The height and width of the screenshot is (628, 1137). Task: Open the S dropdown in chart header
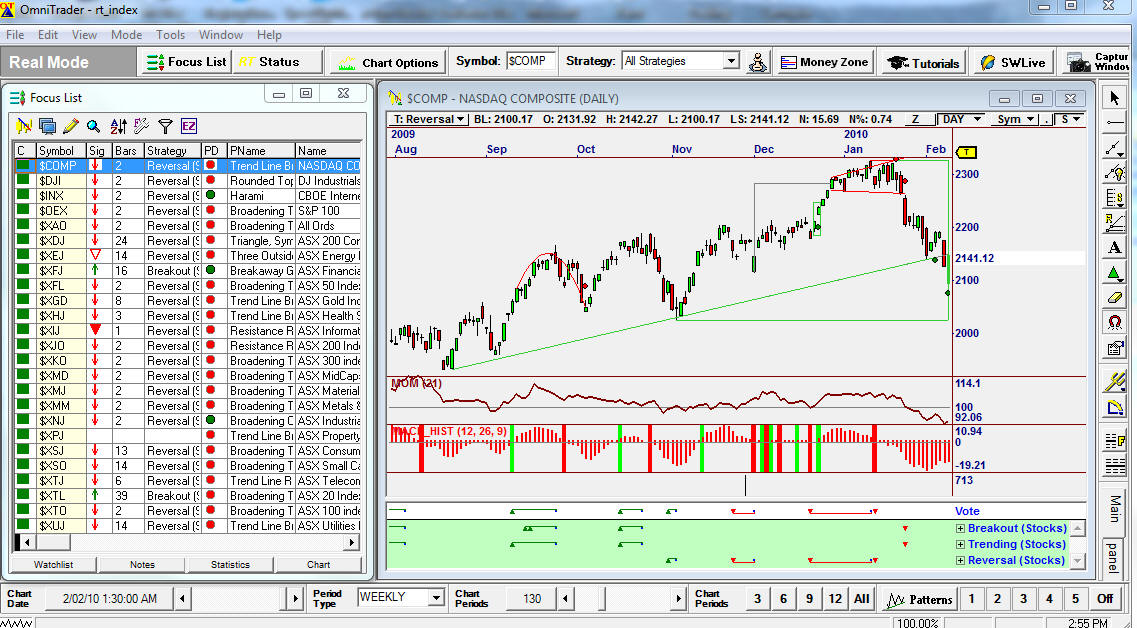tap(1070, 120)
